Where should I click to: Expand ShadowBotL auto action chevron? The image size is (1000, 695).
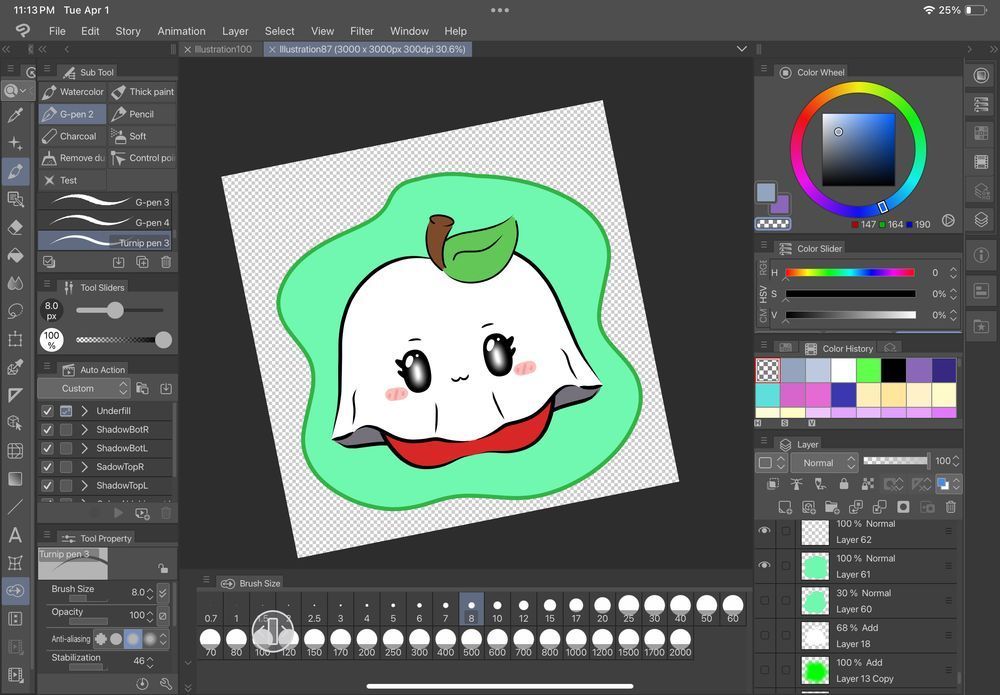(84, 448)
